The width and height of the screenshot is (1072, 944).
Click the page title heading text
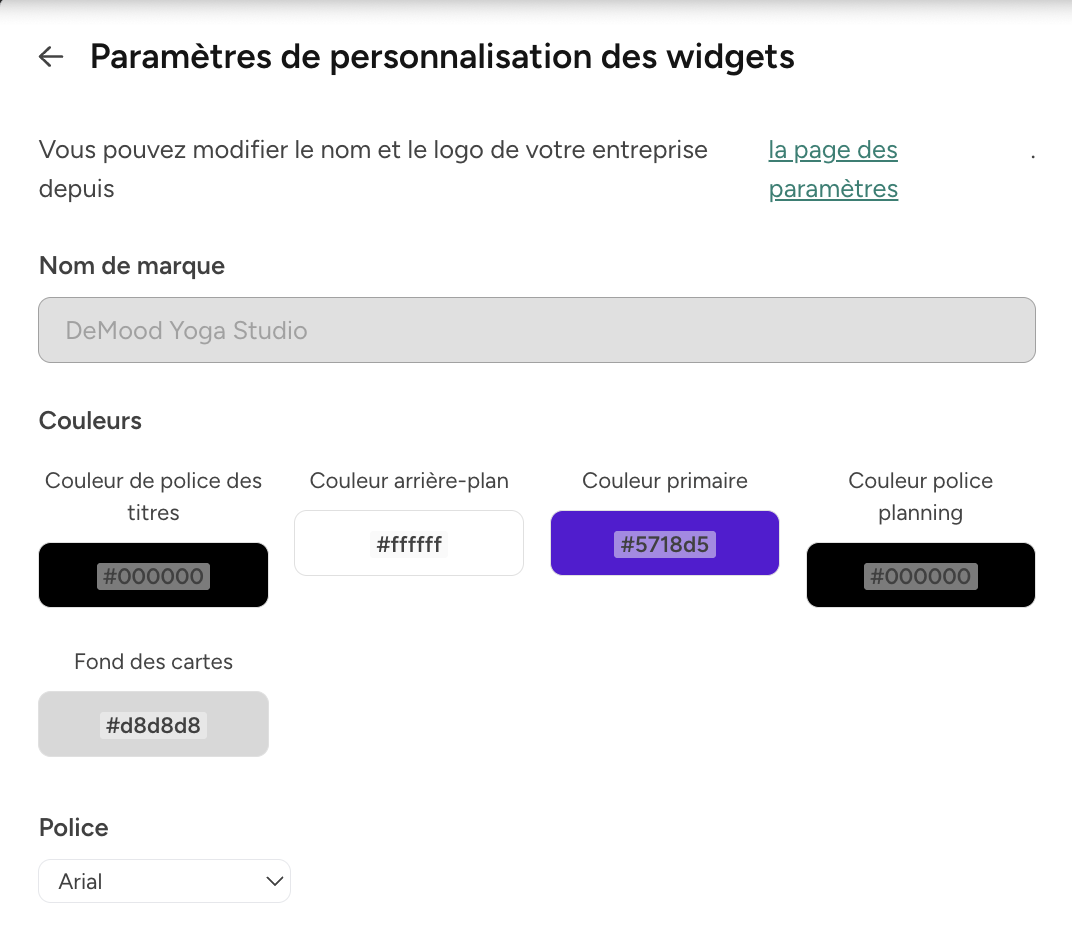pos(442,57)
